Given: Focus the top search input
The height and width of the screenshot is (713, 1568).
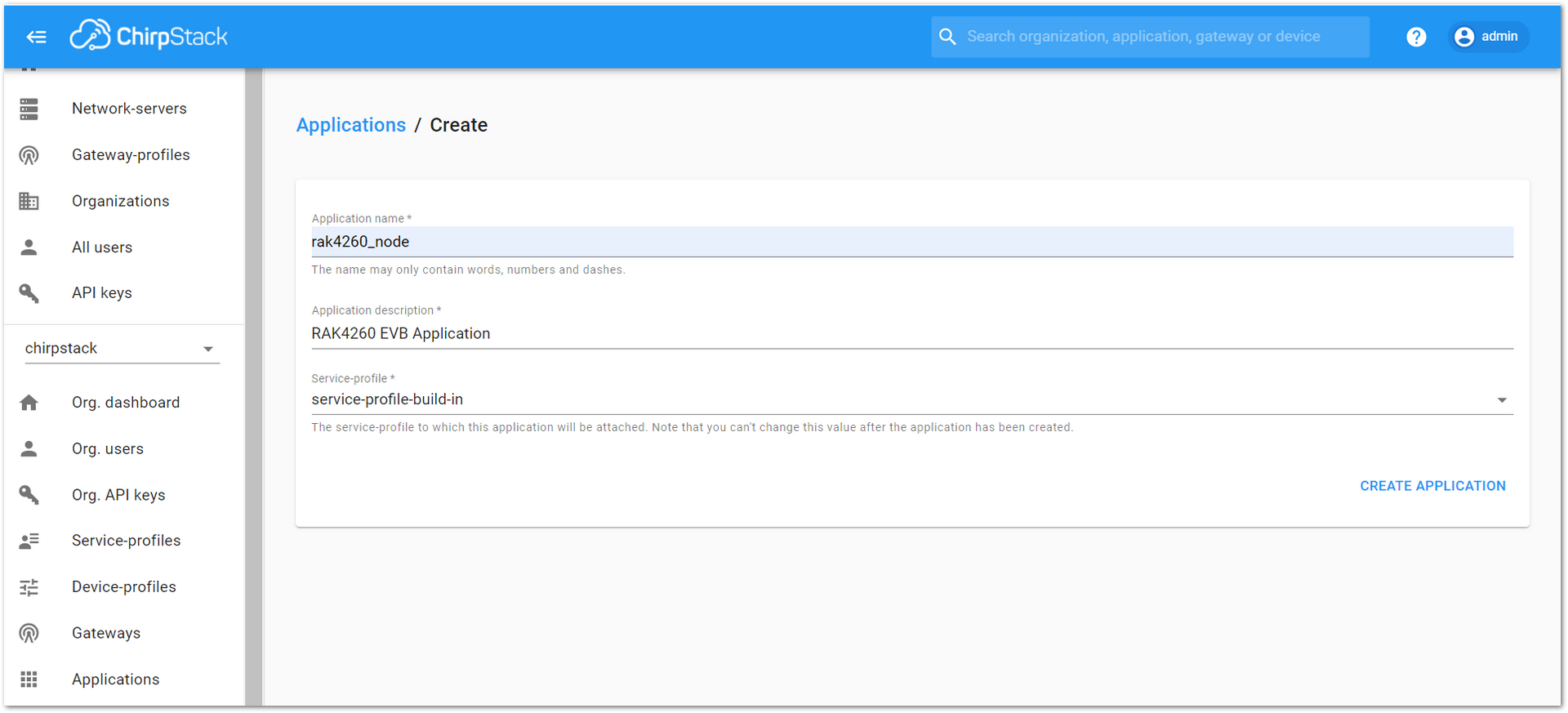Looking at the screenshot, I should coord(1150,37).
